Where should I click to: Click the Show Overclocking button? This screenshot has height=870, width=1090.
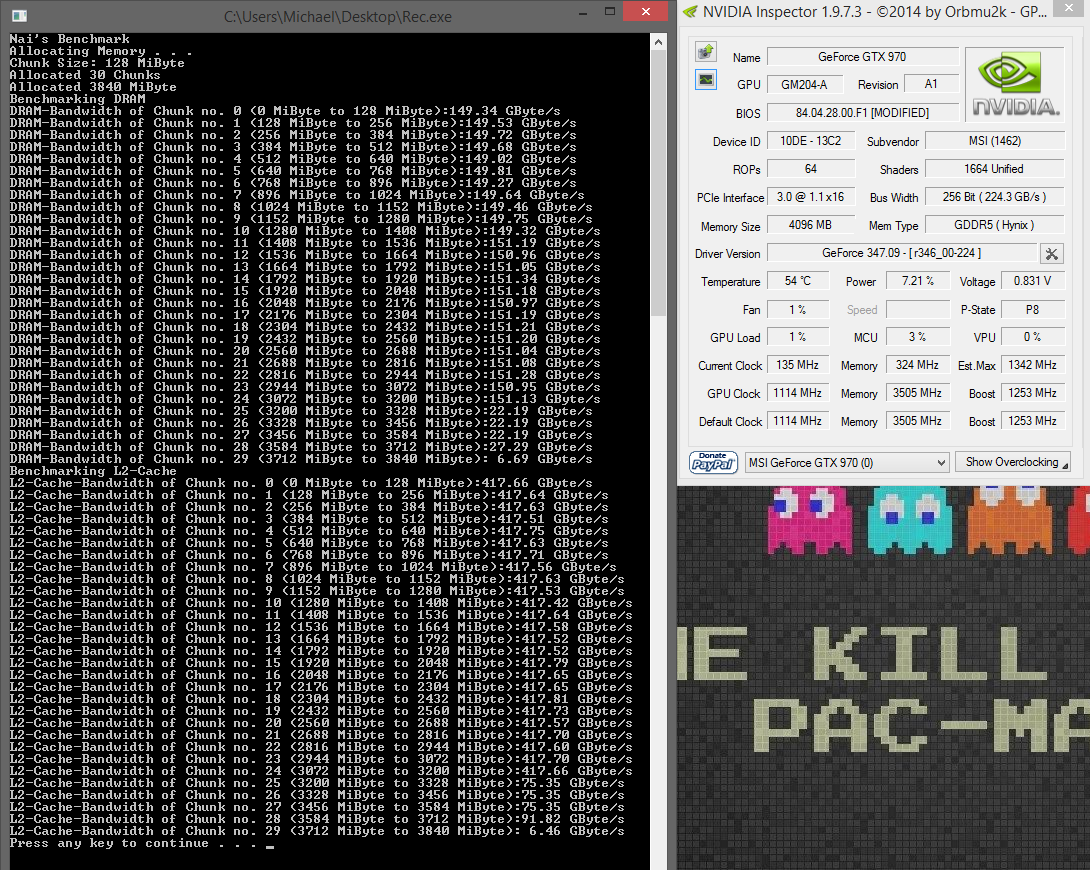tap(1012, 462)
